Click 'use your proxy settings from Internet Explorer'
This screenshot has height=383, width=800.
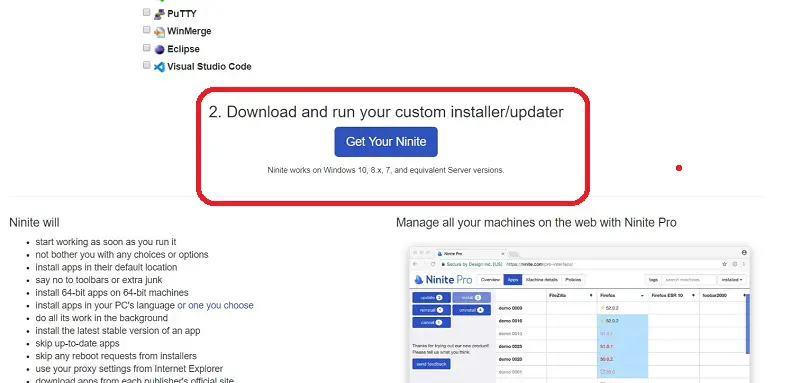129,369
